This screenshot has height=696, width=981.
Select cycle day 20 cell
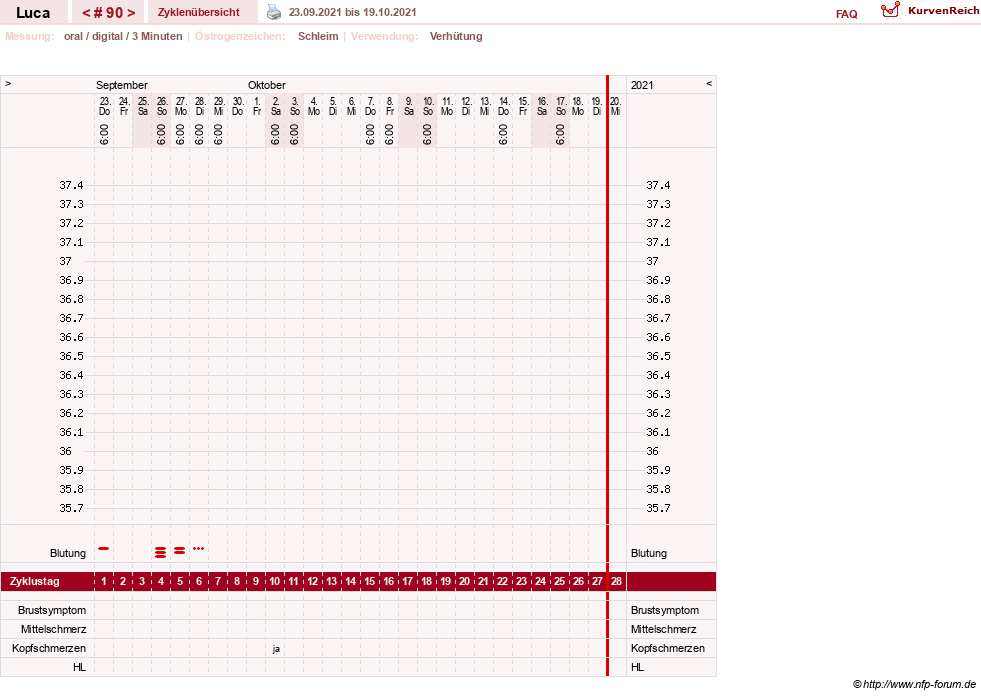[x=464, y=581]
